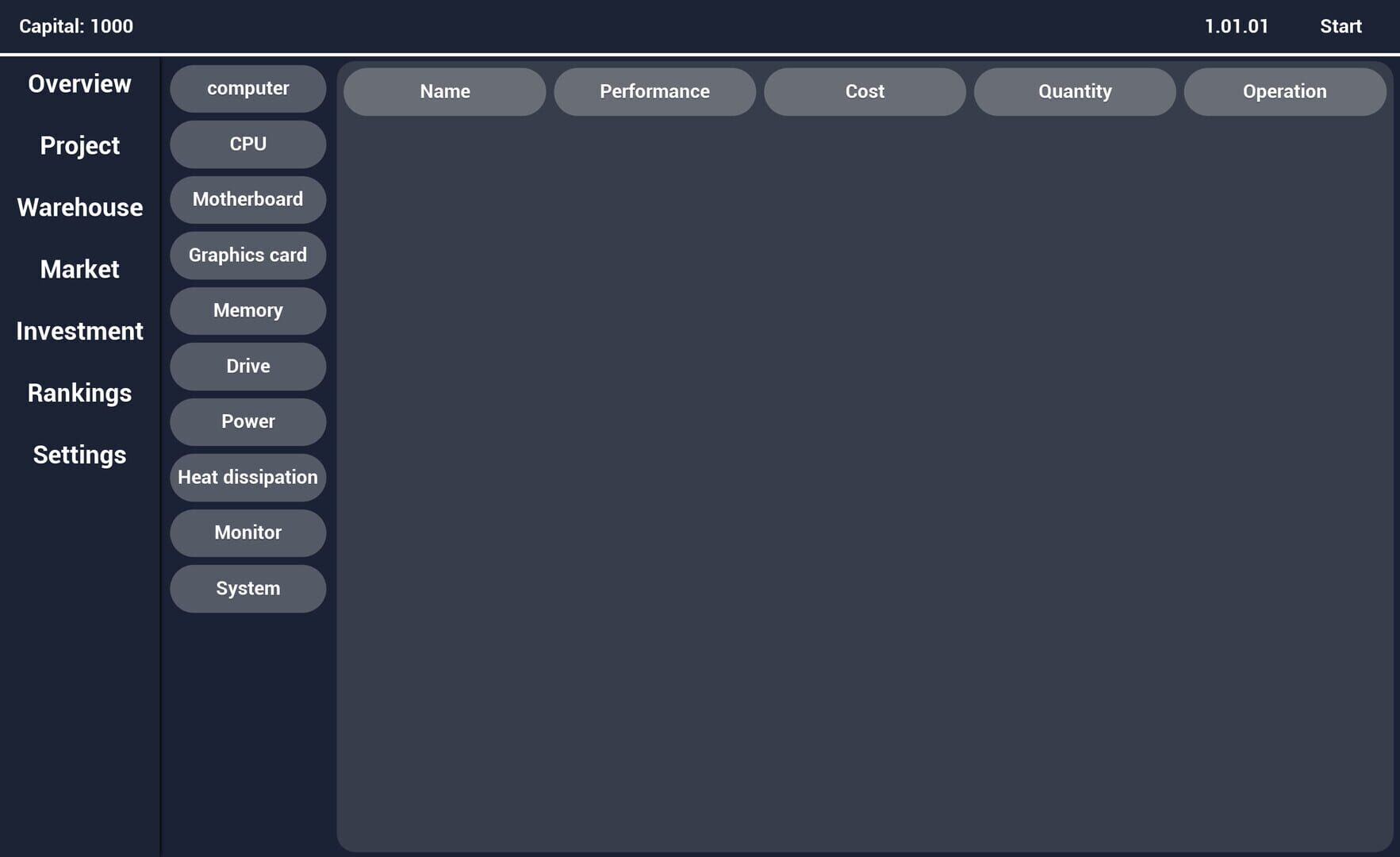Sort the list by Cost column

865,91
